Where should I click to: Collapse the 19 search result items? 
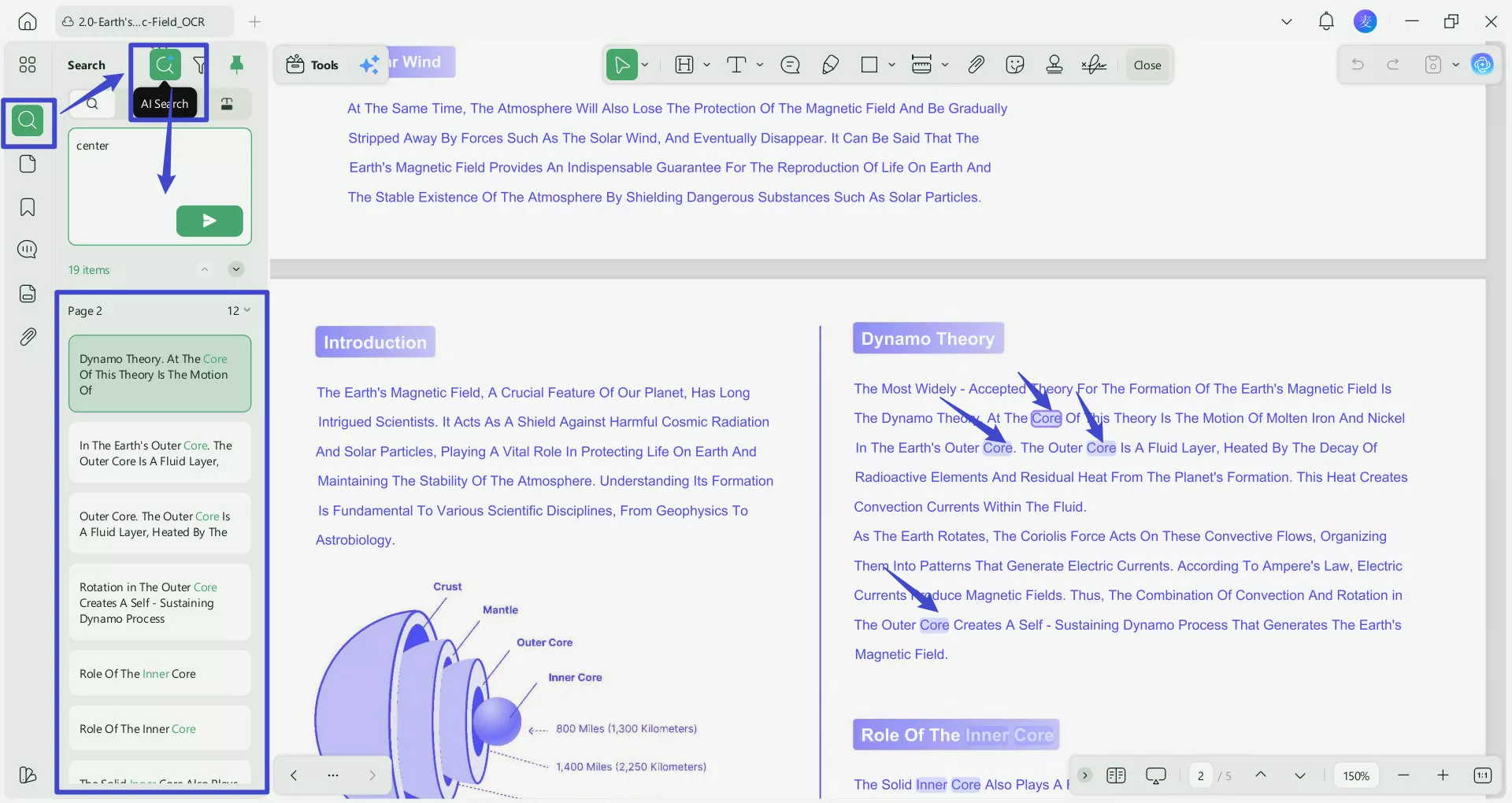coord(205,269)
